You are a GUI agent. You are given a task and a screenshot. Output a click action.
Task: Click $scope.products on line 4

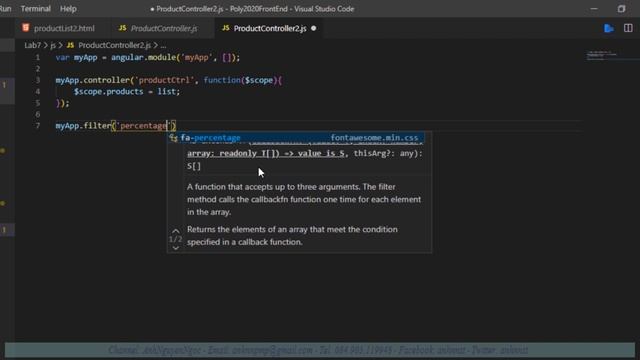coord(108,92)
